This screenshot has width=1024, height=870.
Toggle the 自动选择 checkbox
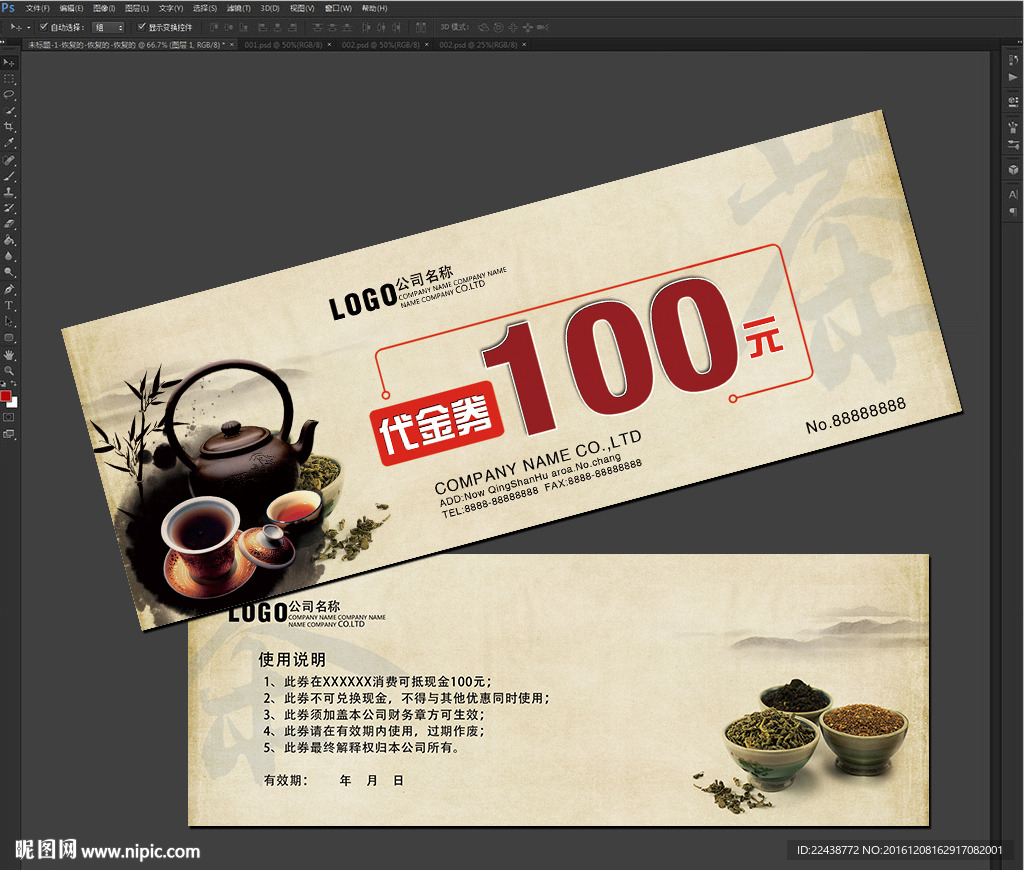point(44,27)
